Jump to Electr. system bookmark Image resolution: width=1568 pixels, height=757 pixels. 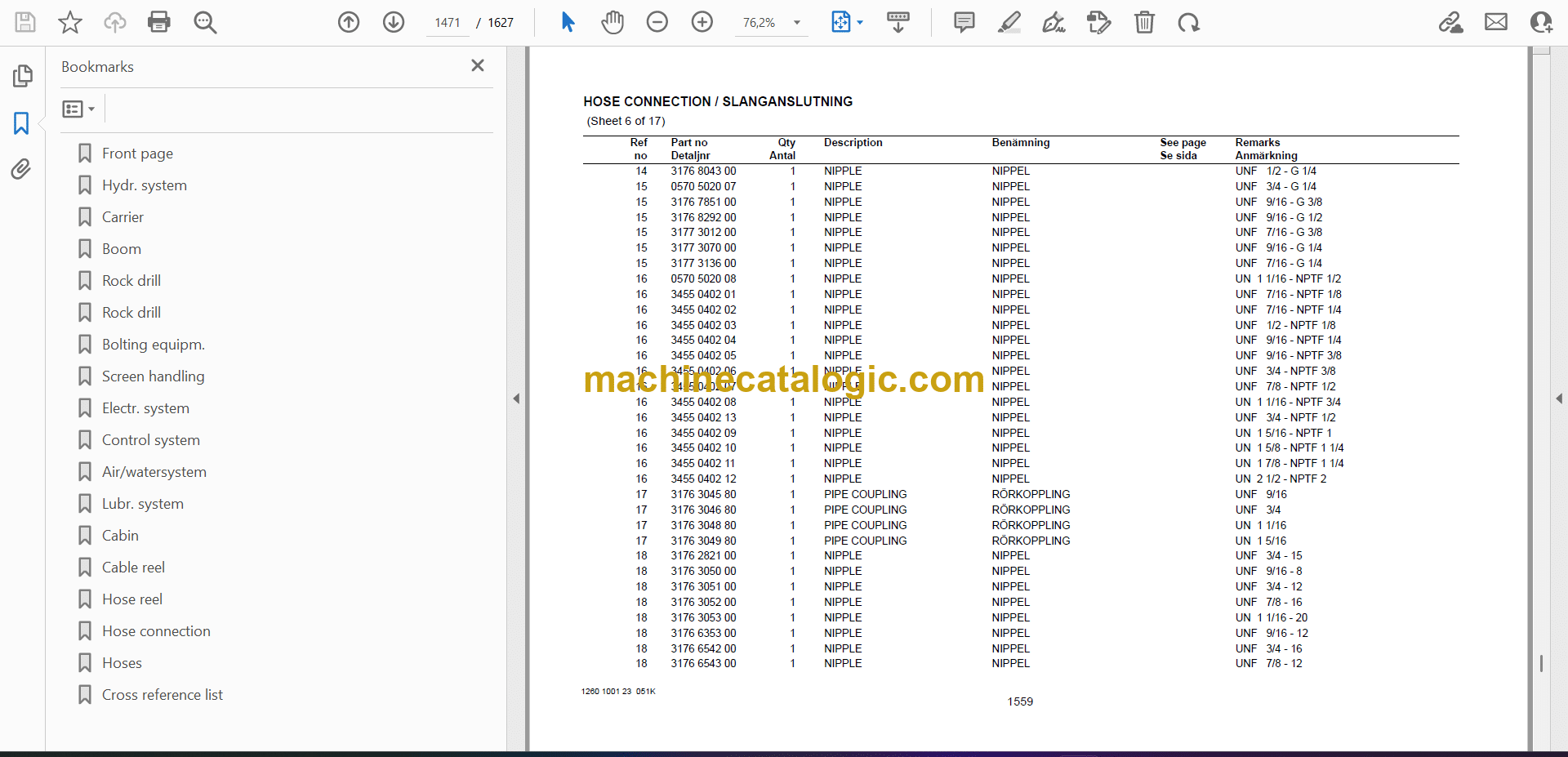(145, 408)
